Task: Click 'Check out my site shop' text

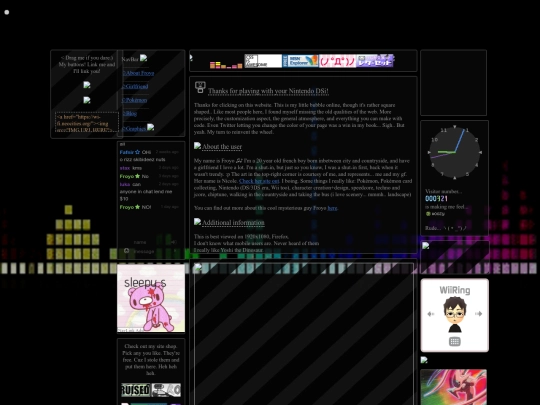Action: pyautogui.click(x=151, y=346)
